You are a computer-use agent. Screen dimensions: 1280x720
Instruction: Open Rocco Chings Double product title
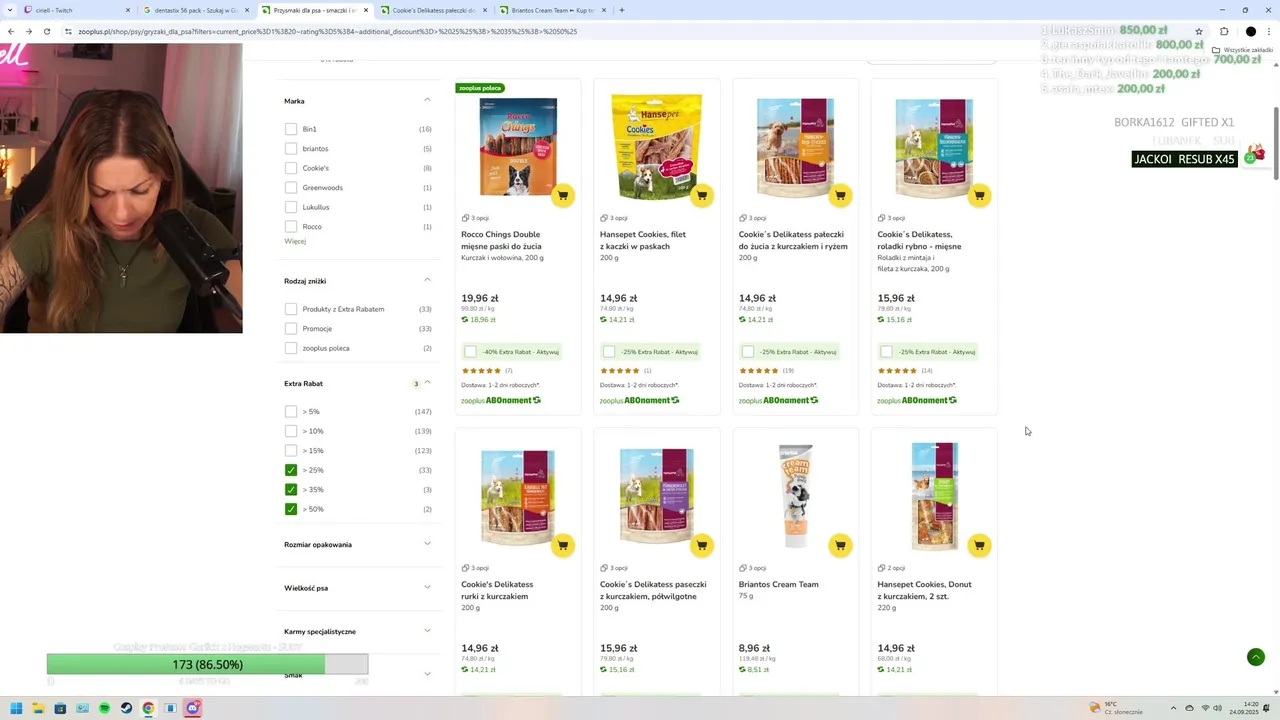pos(501,240)
